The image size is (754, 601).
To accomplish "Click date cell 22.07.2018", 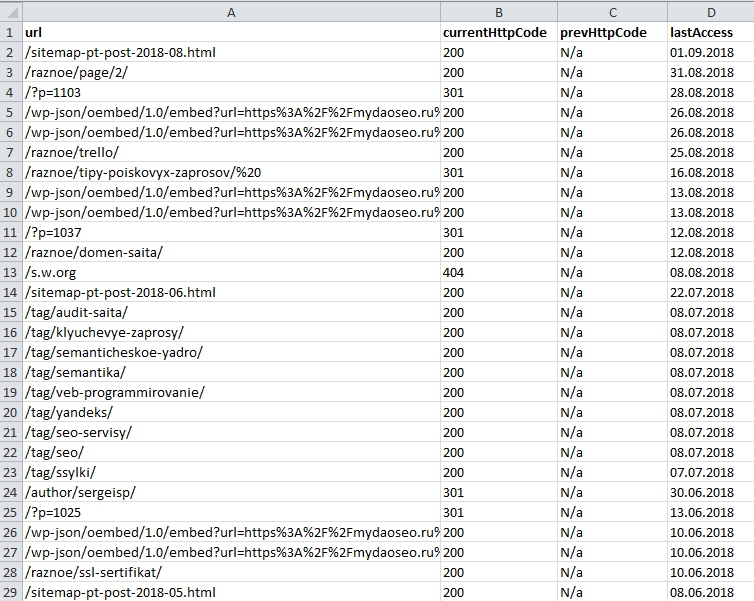I will [x=711, y=292].
